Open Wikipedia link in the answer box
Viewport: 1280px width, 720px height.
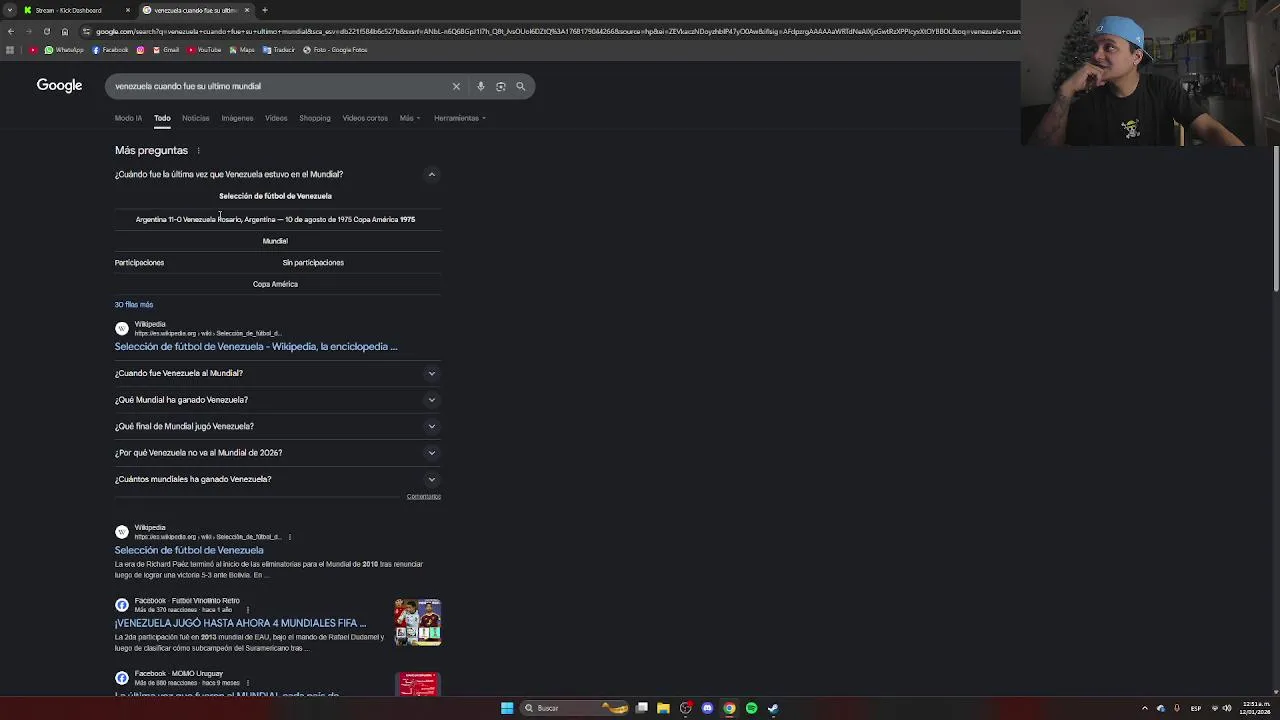coord(256,347)
